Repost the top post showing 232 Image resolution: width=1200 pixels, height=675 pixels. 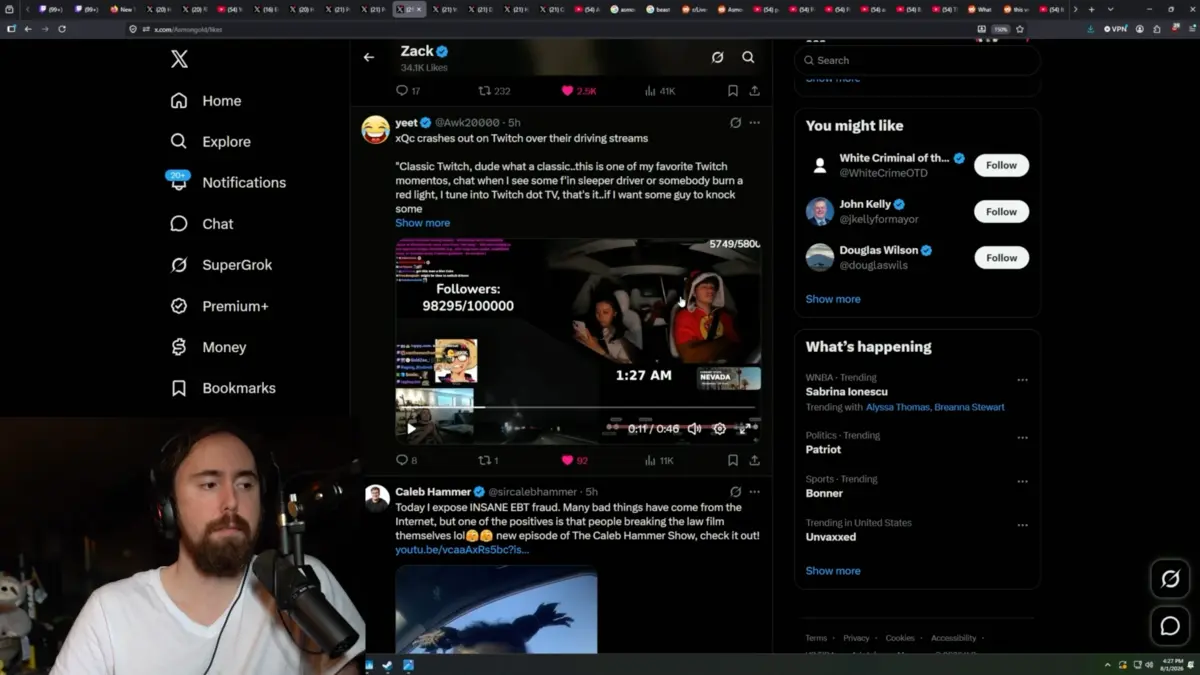click(x=494, y=91)
